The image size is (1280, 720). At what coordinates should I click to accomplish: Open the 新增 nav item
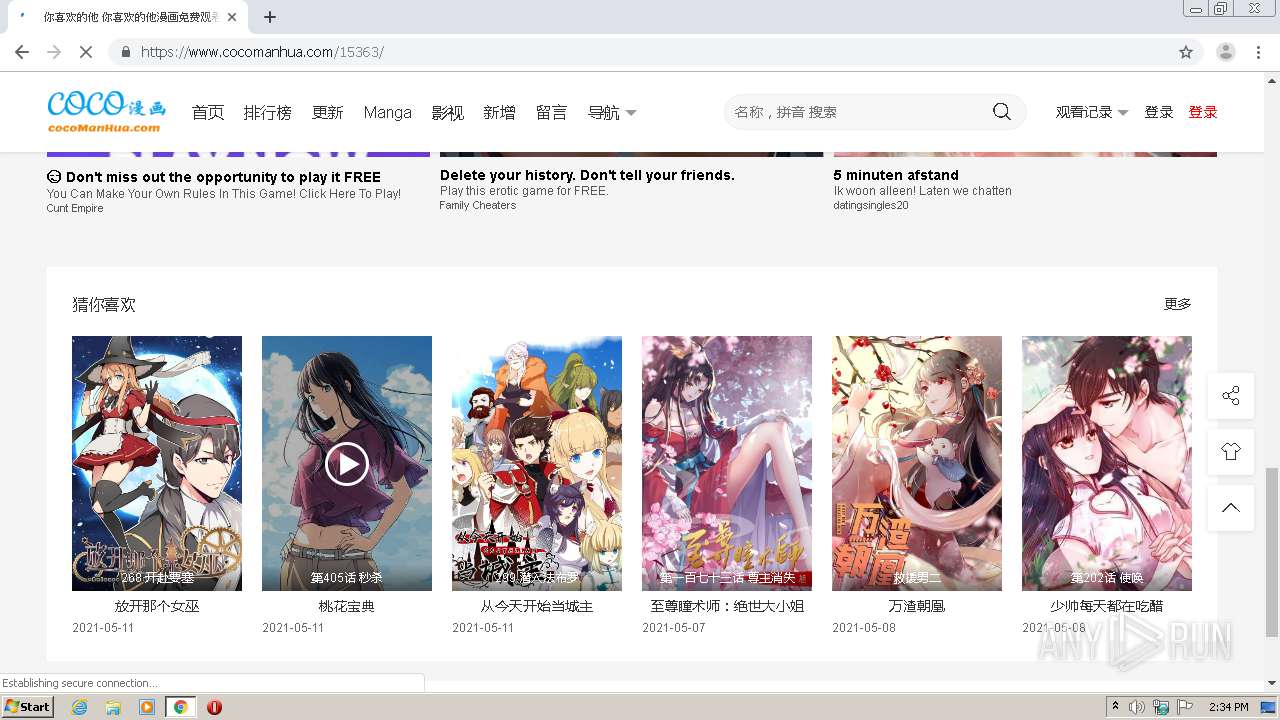point(499,113)
